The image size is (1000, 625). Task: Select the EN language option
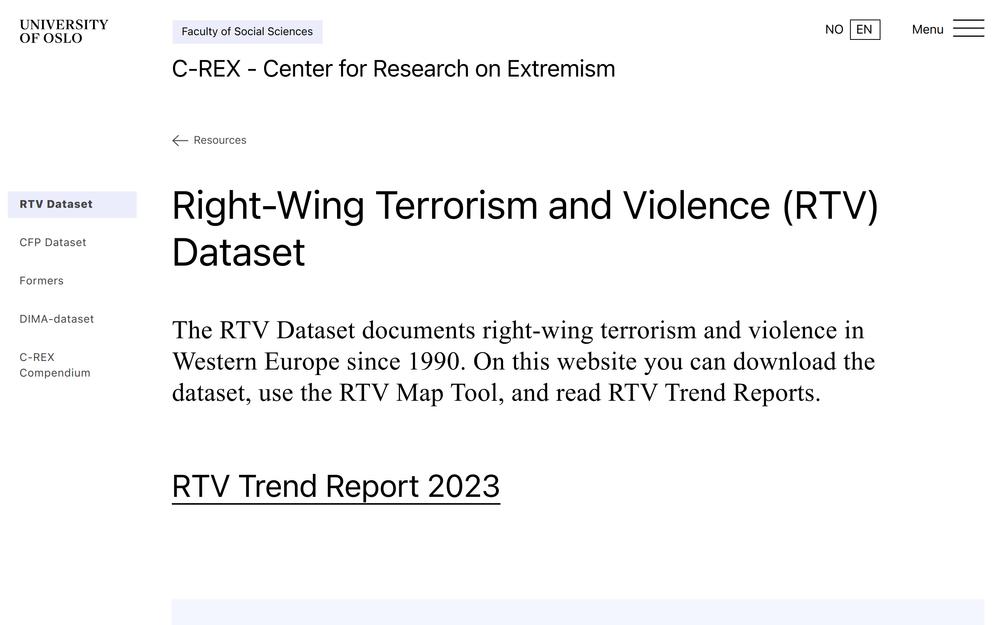(x=865, y=29)
